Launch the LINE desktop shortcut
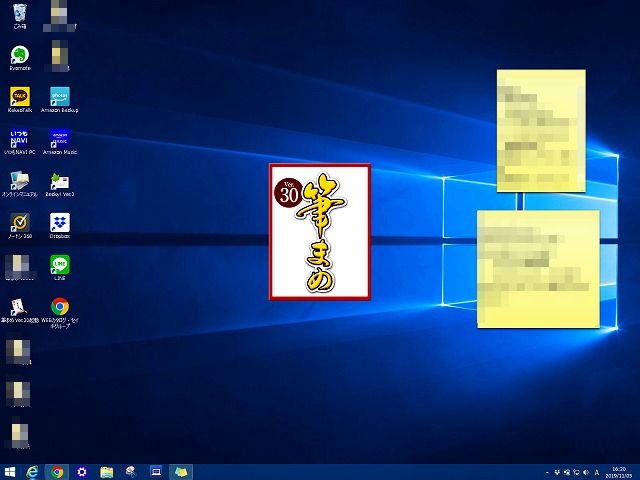 click(60, 268)
